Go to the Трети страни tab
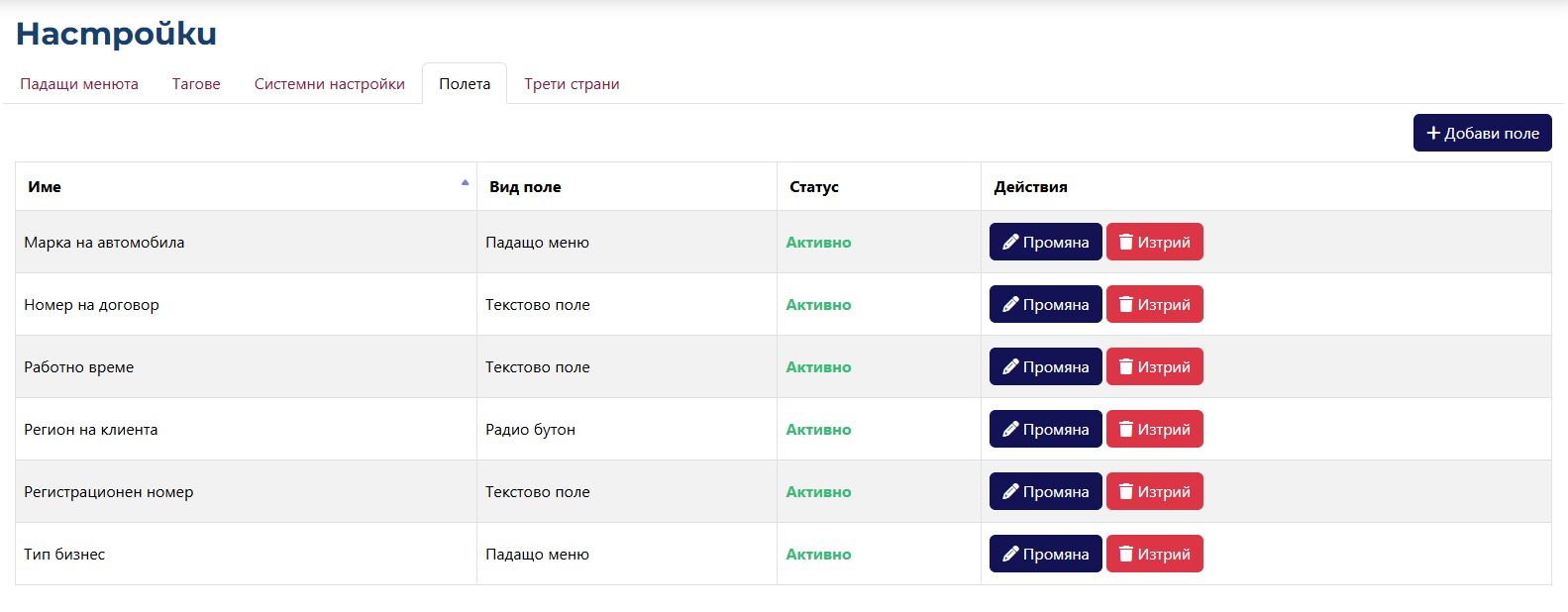1568x612 pixels. coord(572,84)
